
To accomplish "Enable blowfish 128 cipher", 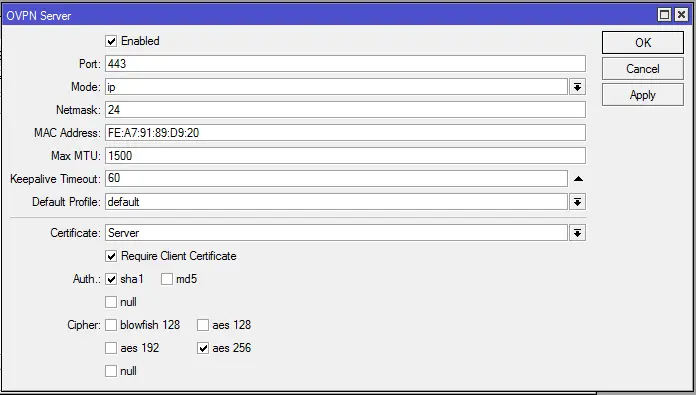I will (111, 325).
